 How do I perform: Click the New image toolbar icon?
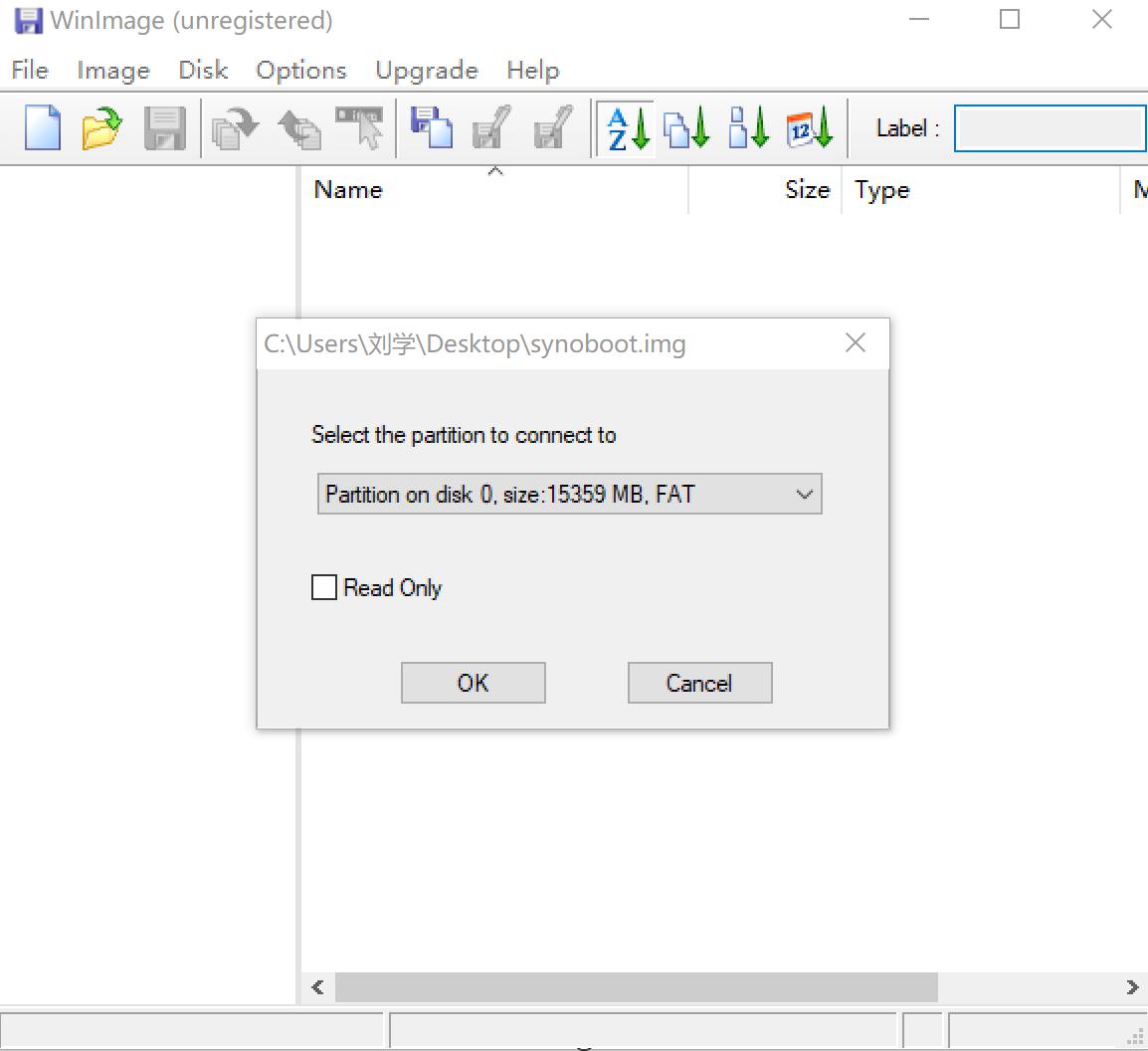tap(43, 127)
